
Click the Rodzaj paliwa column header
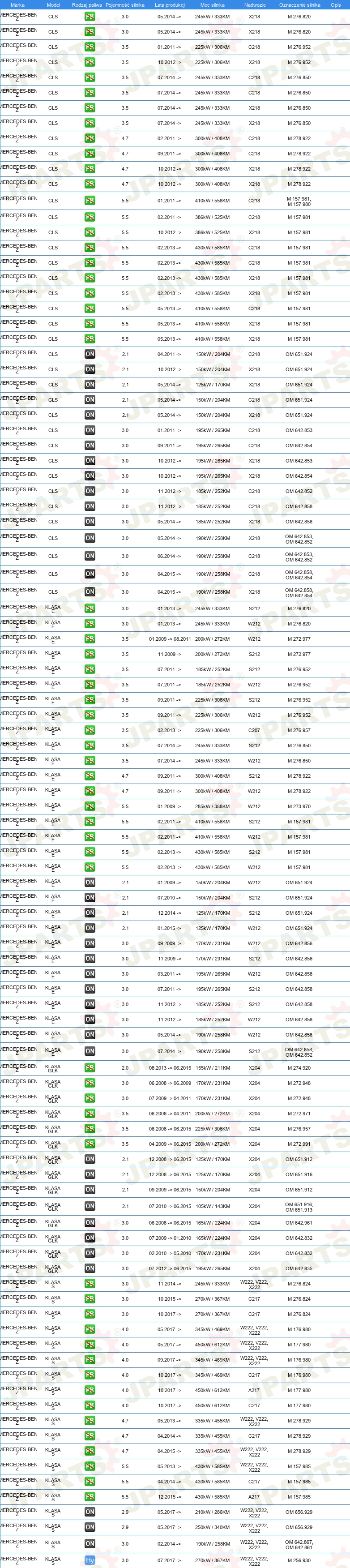87,5
